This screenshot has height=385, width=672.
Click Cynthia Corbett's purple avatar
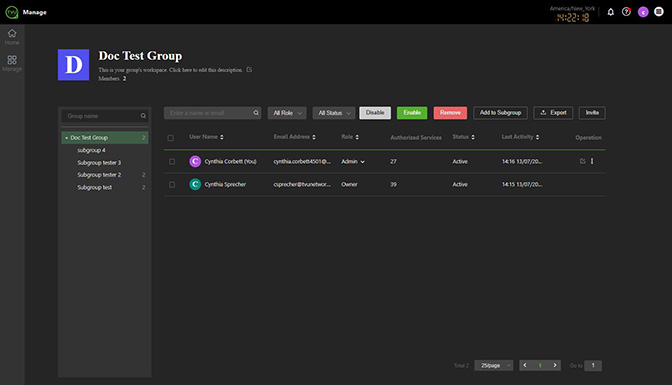tap(195, 161)
